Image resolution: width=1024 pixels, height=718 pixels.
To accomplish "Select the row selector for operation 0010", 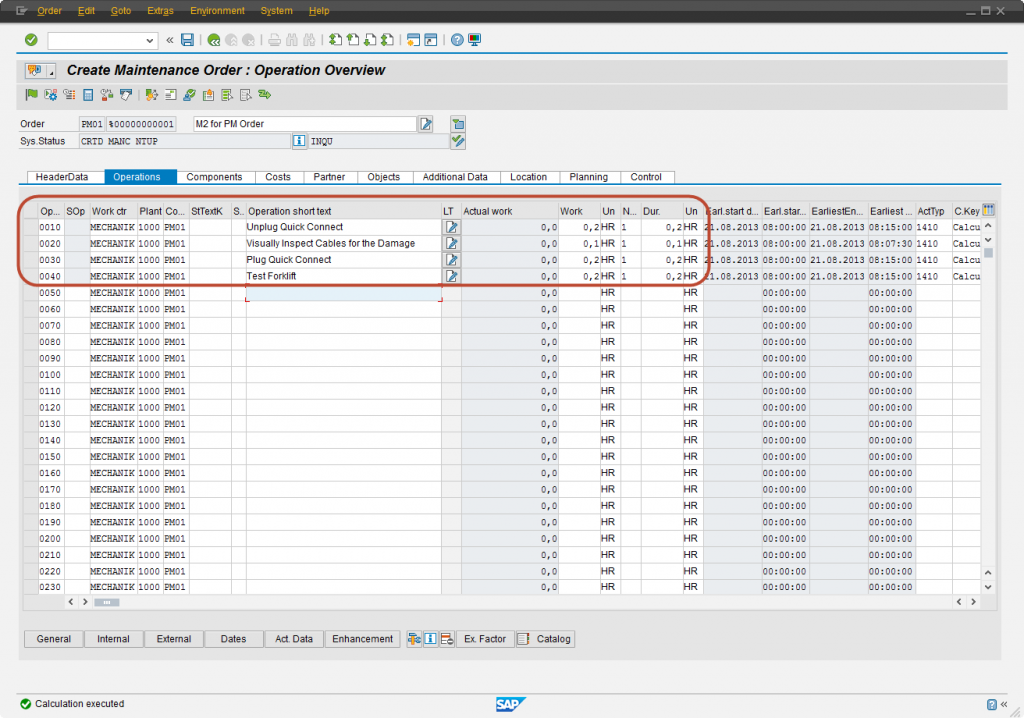I will click(x=30, y=227).
